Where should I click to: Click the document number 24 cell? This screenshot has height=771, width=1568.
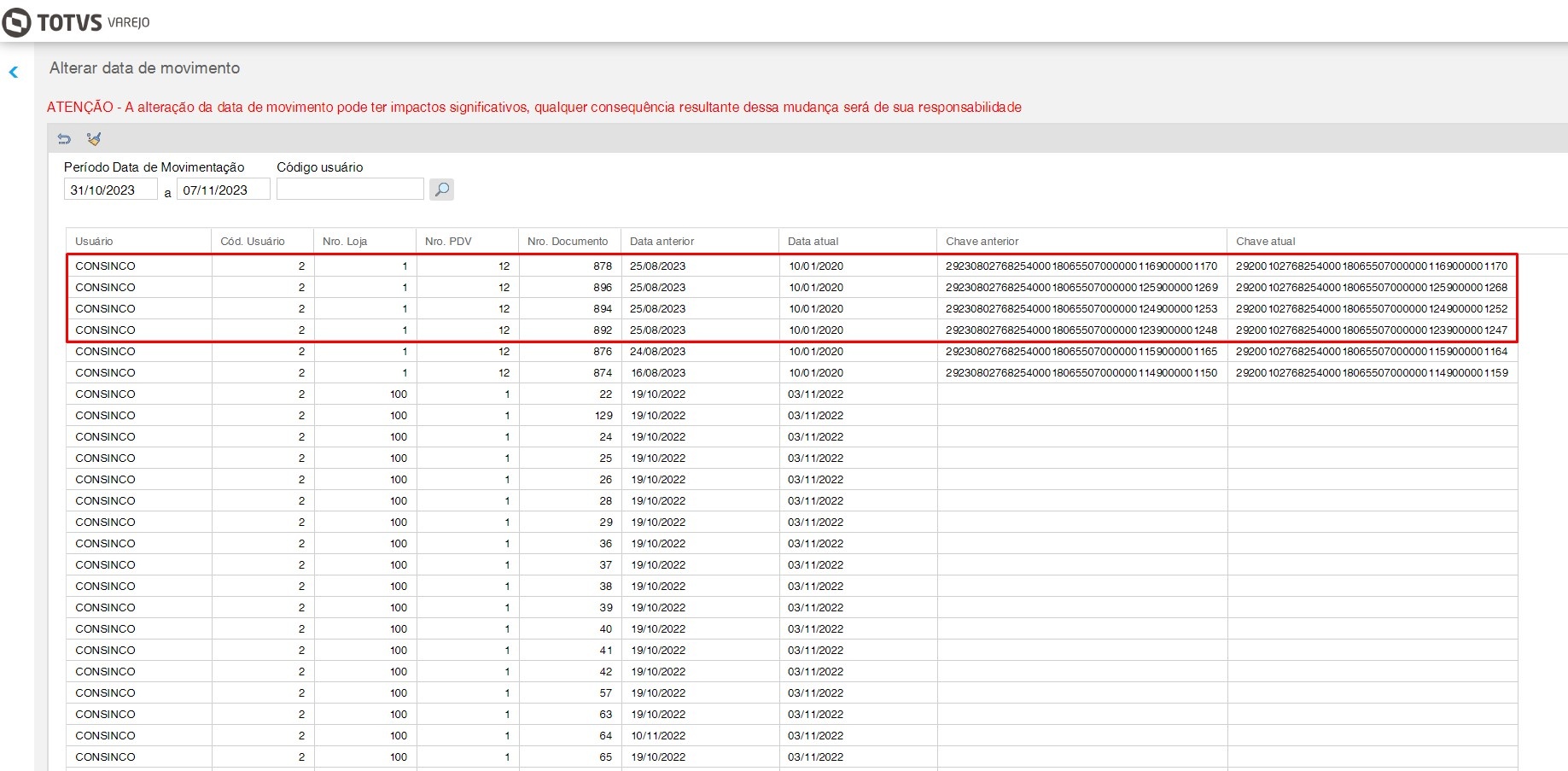570,436
